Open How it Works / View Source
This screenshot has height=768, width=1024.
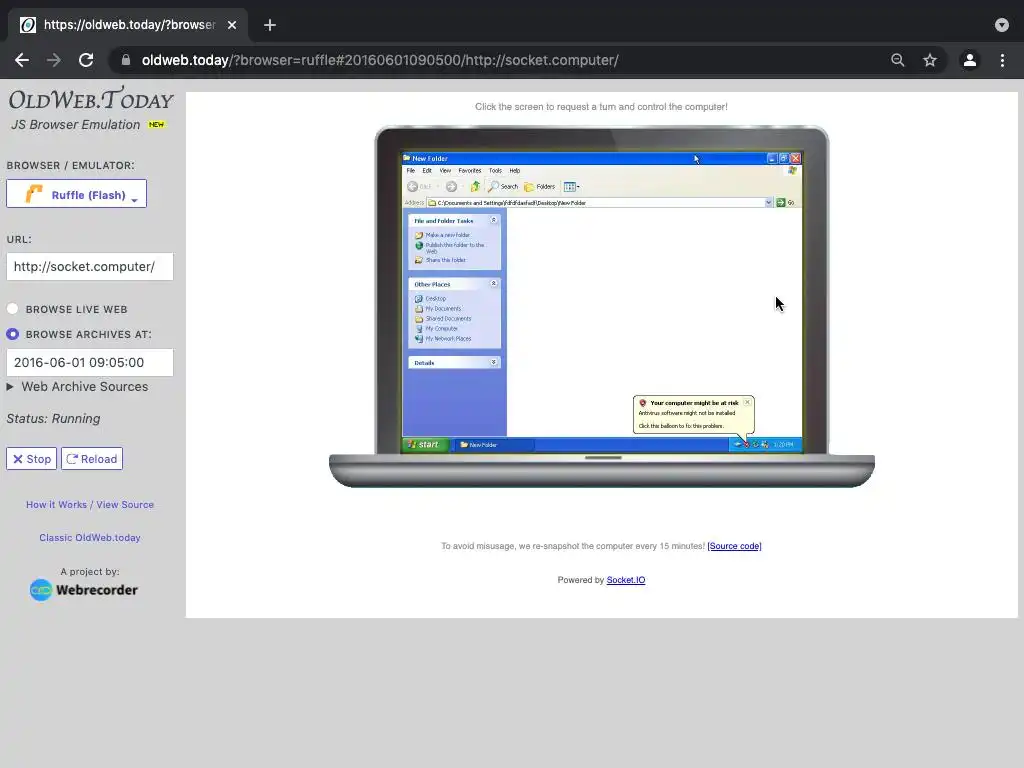click(x=90, y=505)
